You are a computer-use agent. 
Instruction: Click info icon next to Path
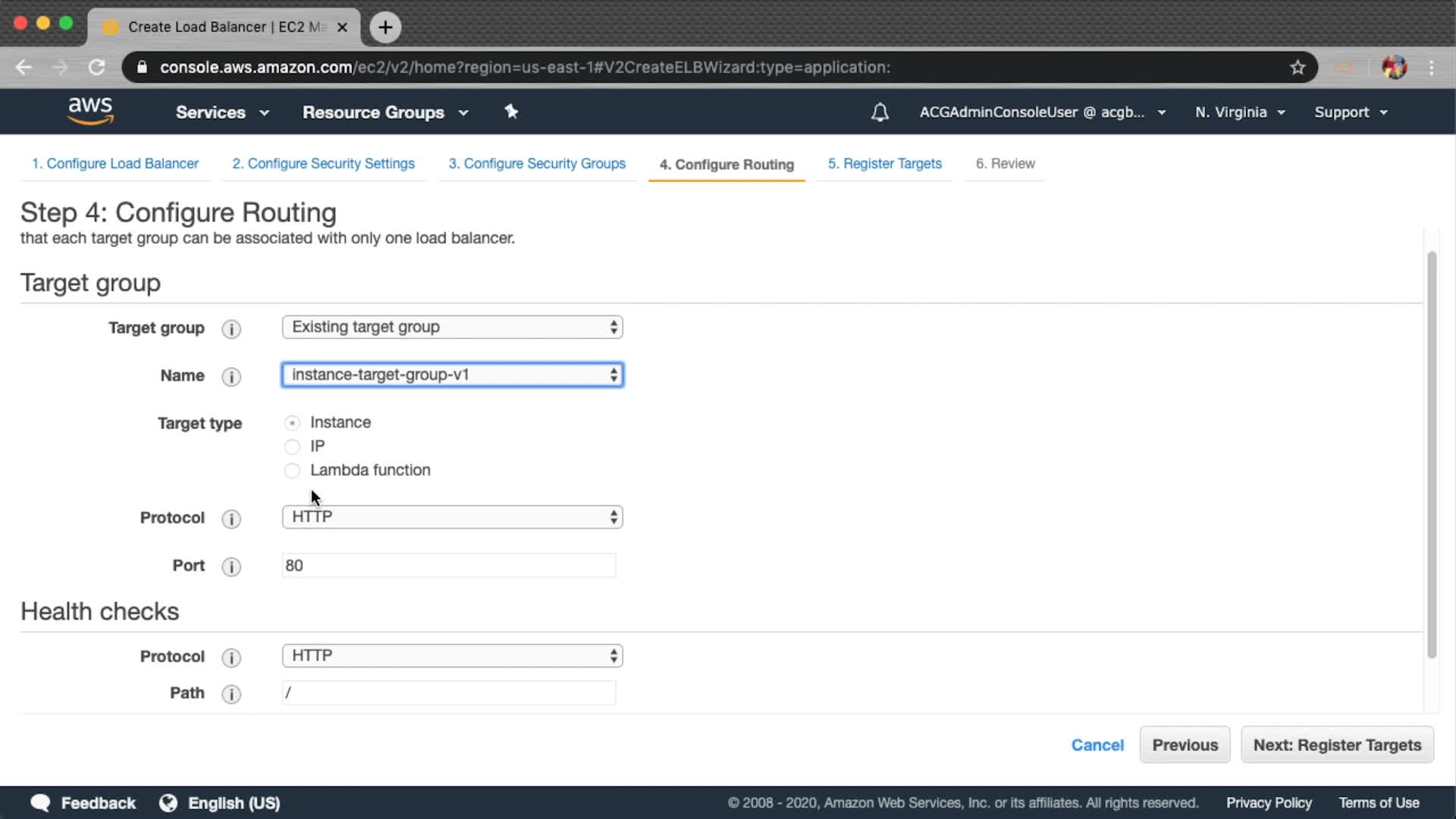click(231, 694)
